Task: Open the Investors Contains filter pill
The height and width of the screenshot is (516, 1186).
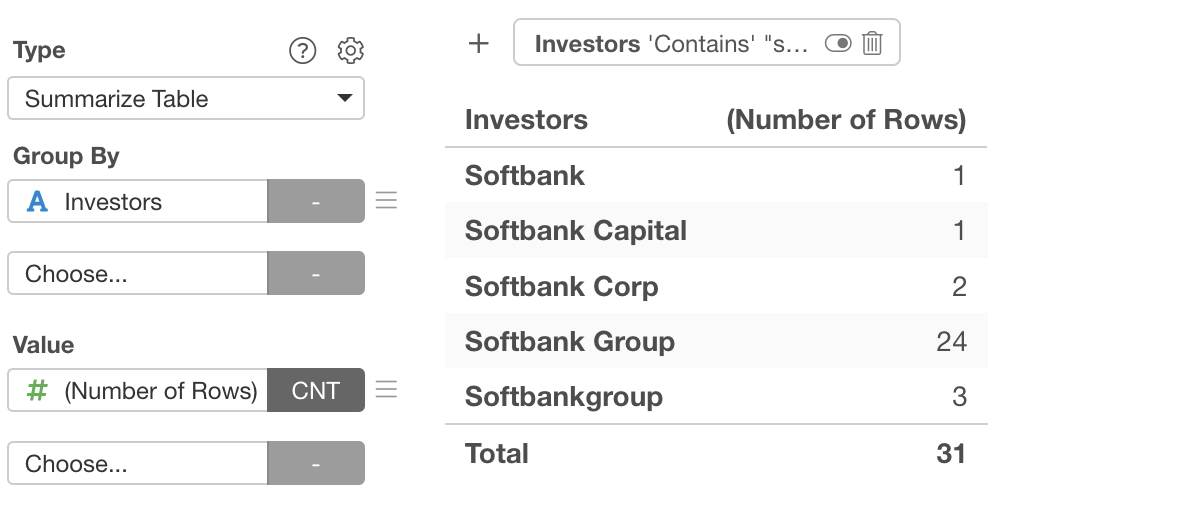Action: [671, 44]
